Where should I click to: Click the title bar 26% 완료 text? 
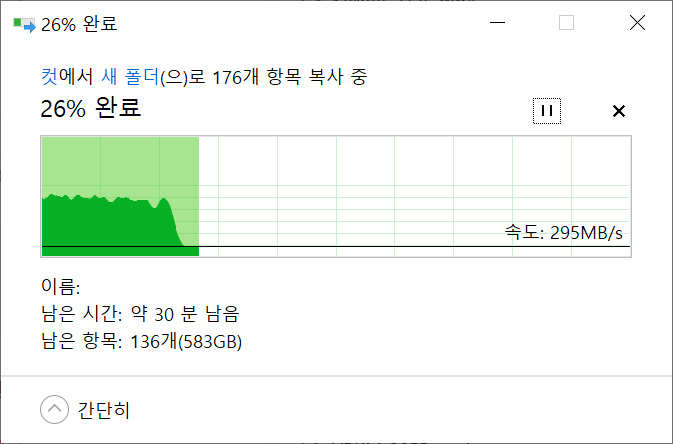[x=79, y=24]
